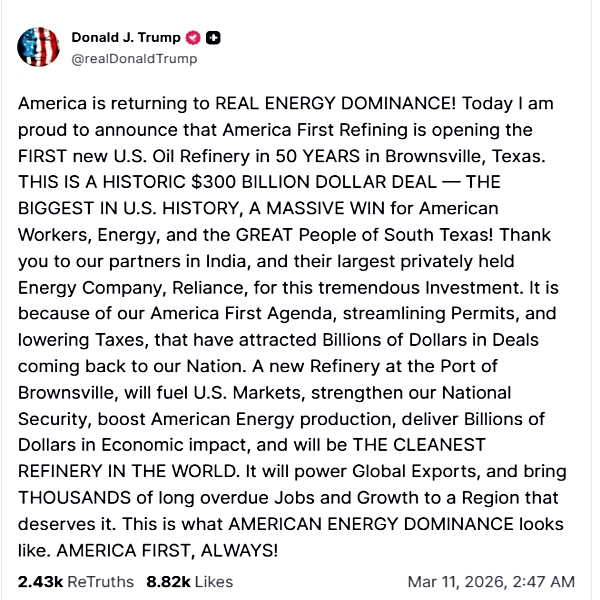
Task: Click the 2:47 AM post time
Action: (545, 581)
